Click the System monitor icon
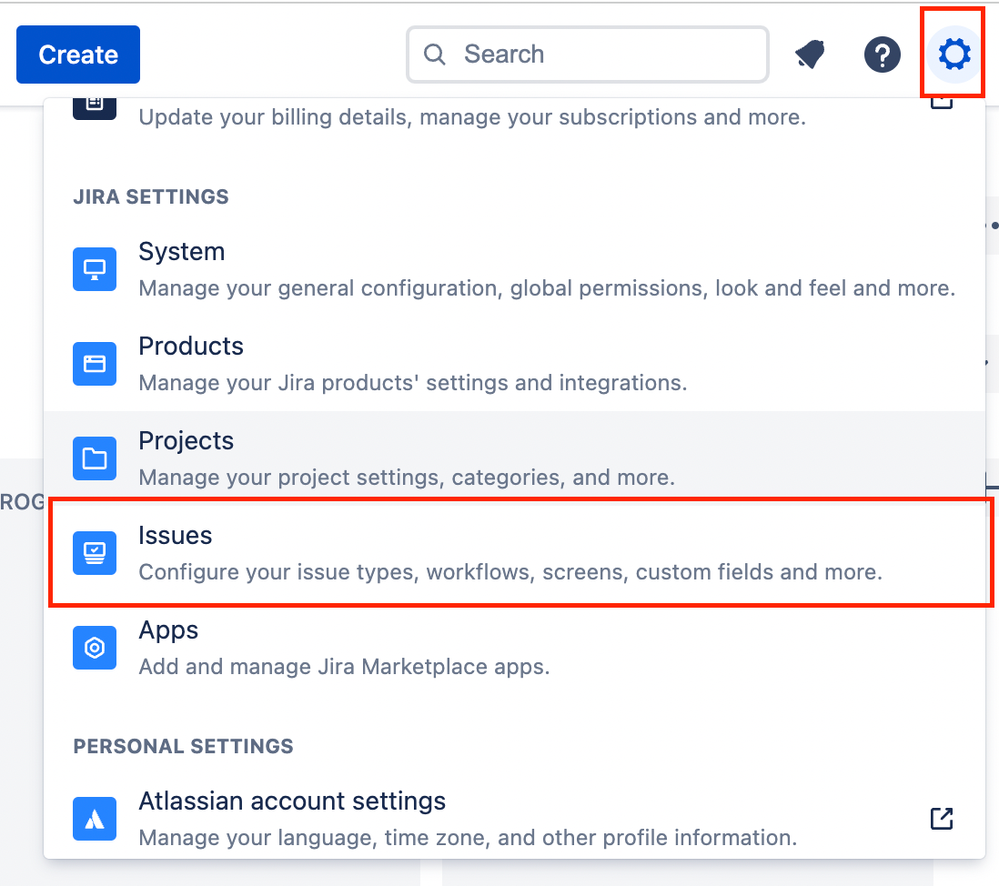Viewport: 999px width, 886px height. [x=94, y=269]
